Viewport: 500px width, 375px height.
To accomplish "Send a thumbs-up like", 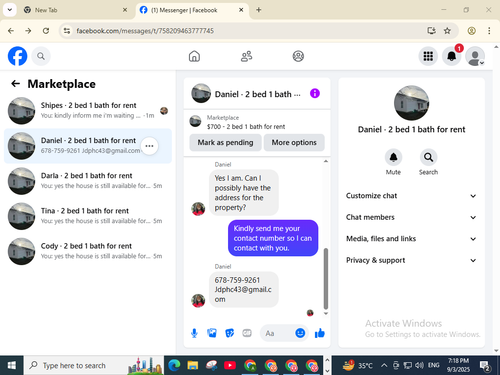I will tap(320, 333).
